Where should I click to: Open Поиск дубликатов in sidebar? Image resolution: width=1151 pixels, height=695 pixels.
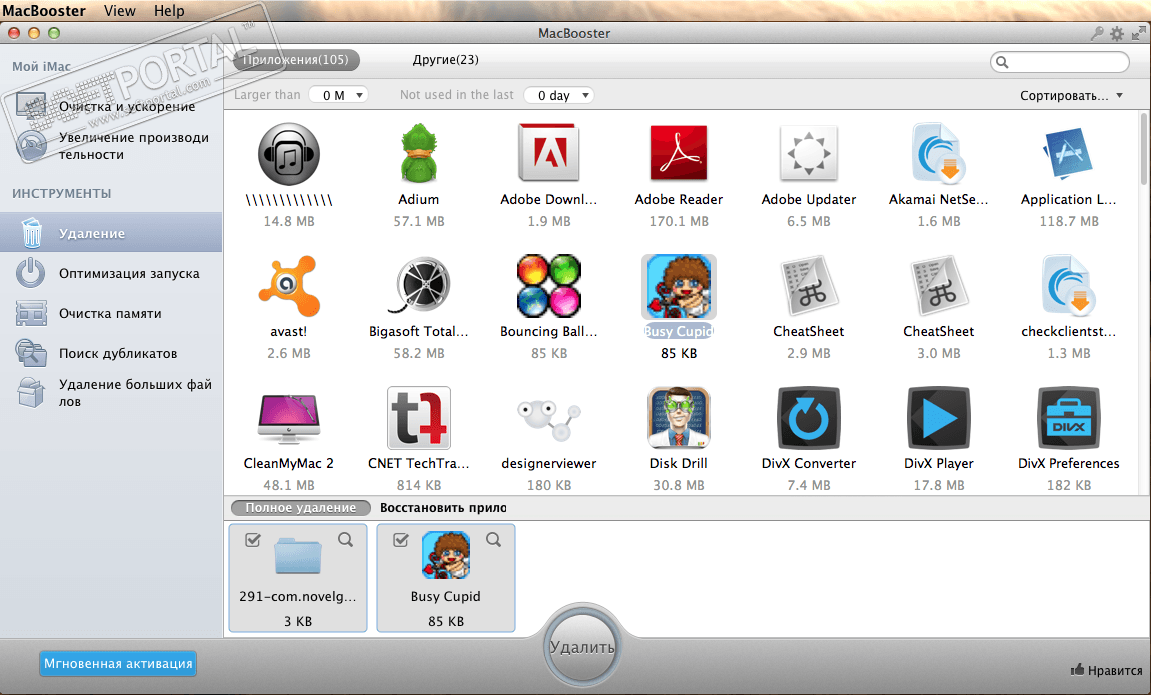(111, 353)
